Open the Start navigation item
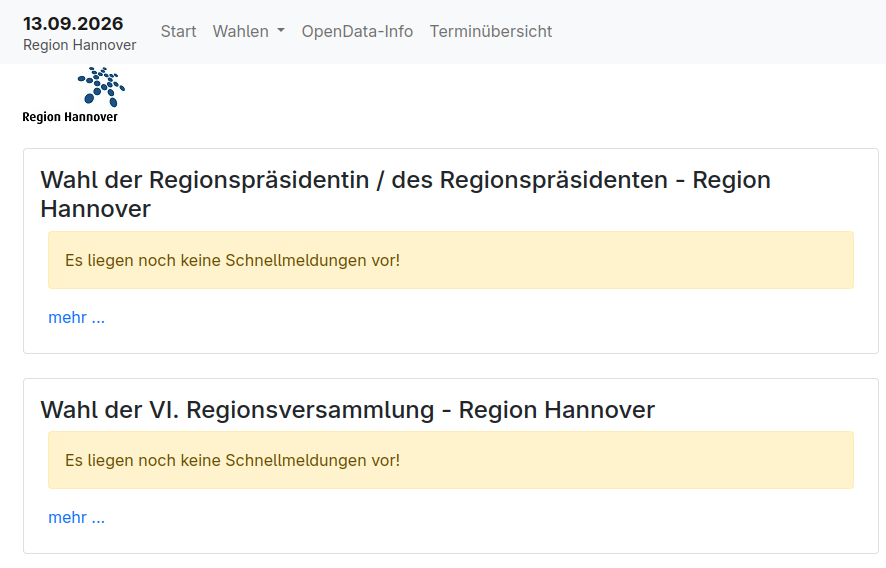Image resolution: width=886 pixels, height=568 pixels. [x=178, y=32]
